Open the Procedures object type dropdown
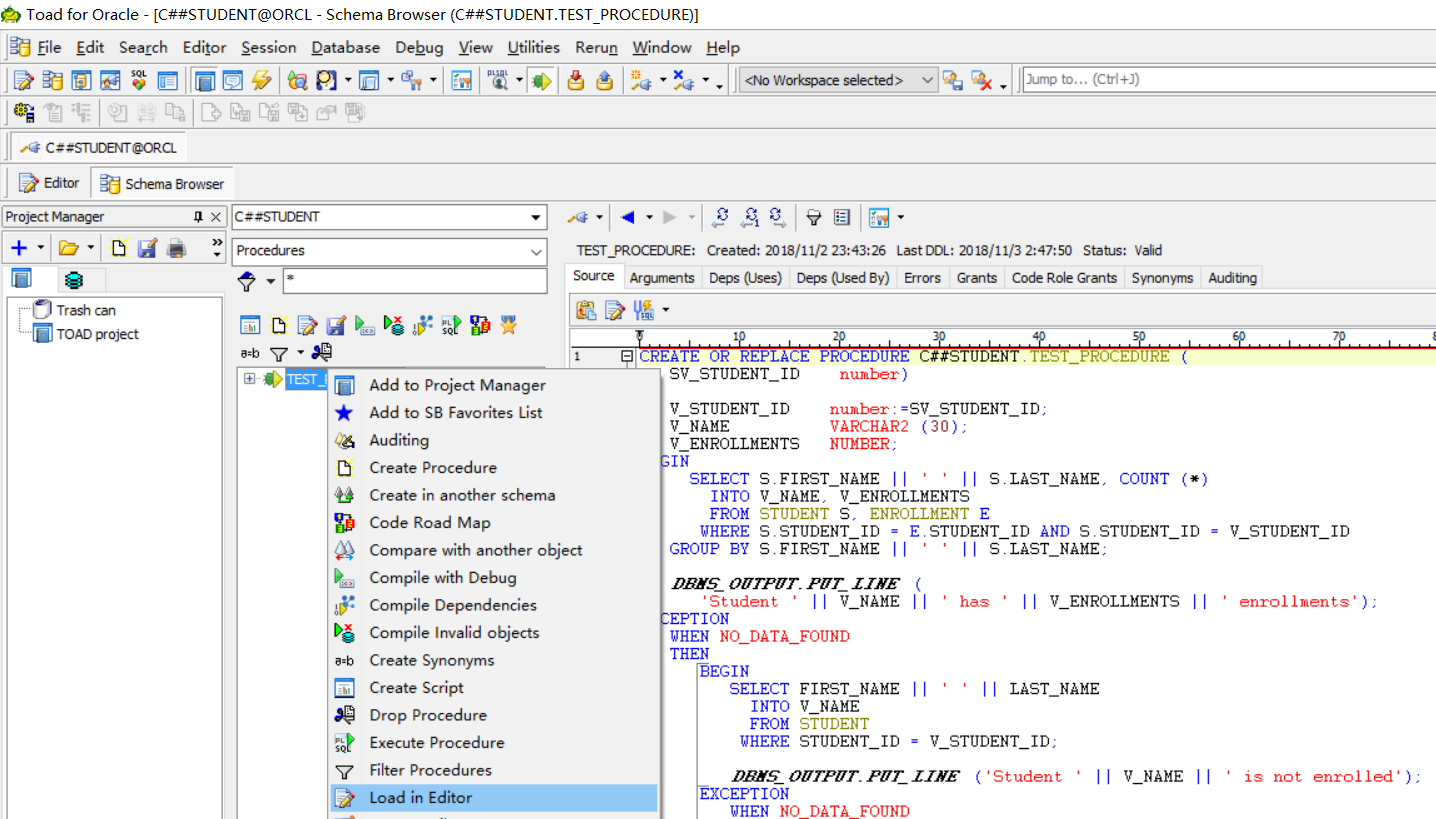This screenshot has height=819, width=1436. point(537,251)
